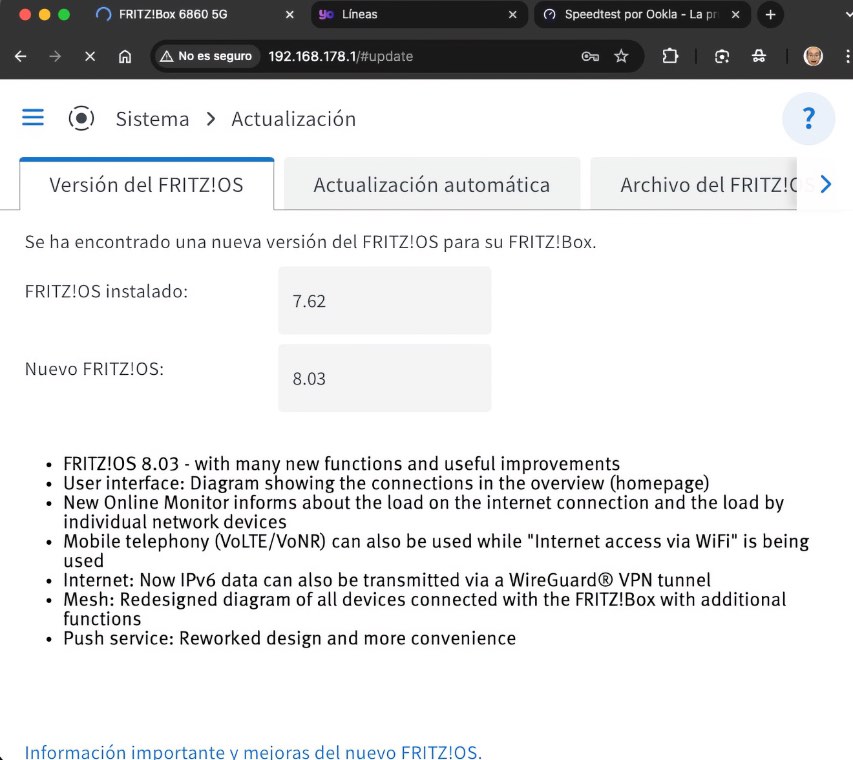Click the 'Nuevo FRITZ!OS:' label
853x760 pixels.
pyautogui.click(x=94, y=369)
